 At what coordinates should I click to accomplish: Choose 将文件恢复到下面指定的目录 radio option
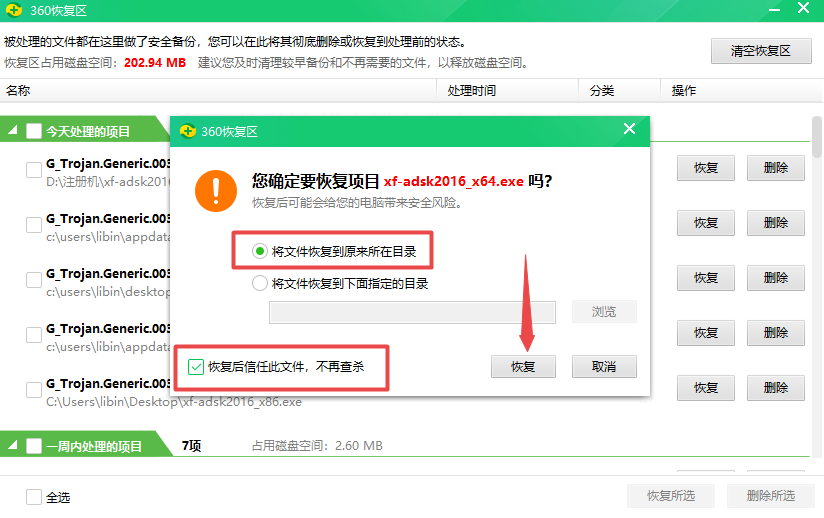260,283
